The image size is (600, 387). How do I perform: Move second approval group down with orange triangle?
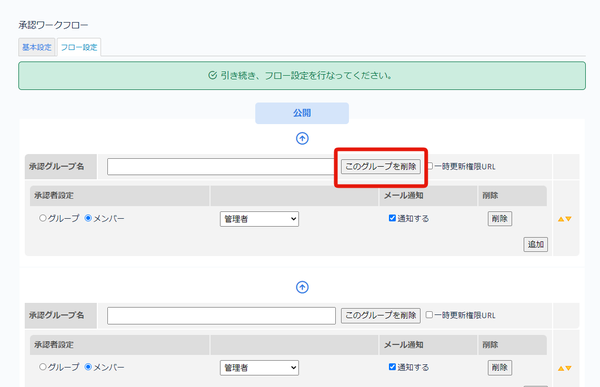568,368
